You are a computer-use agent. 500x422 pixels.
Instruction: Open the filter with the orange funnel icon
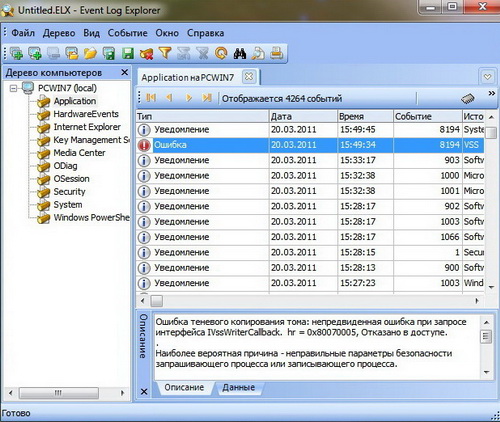coord(165,53)
